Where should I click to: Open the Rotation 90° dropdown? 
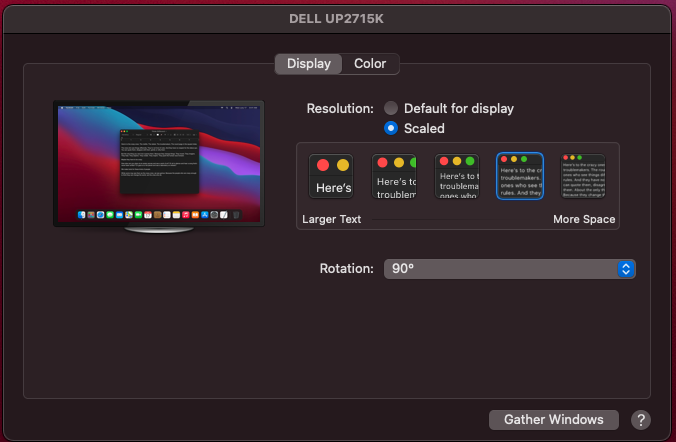pos(510,269)
